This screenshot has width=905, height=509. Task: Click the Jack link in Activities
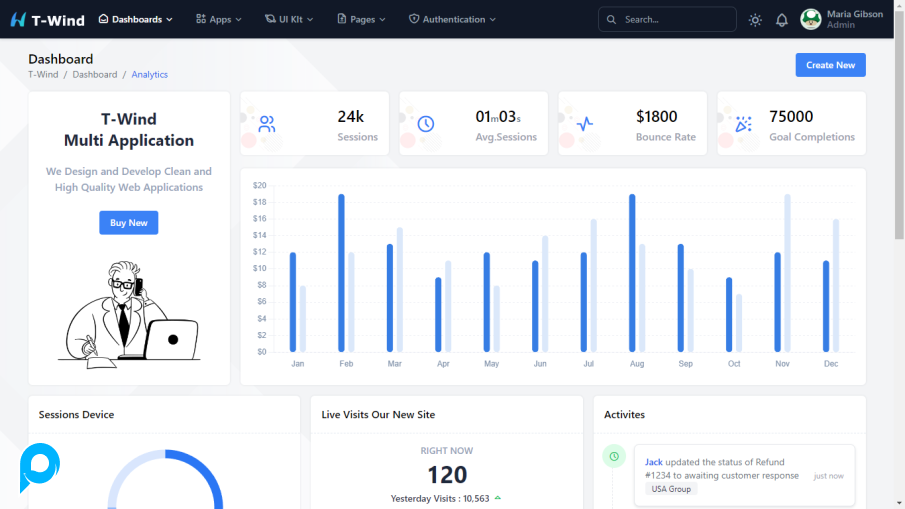(654, 462)
